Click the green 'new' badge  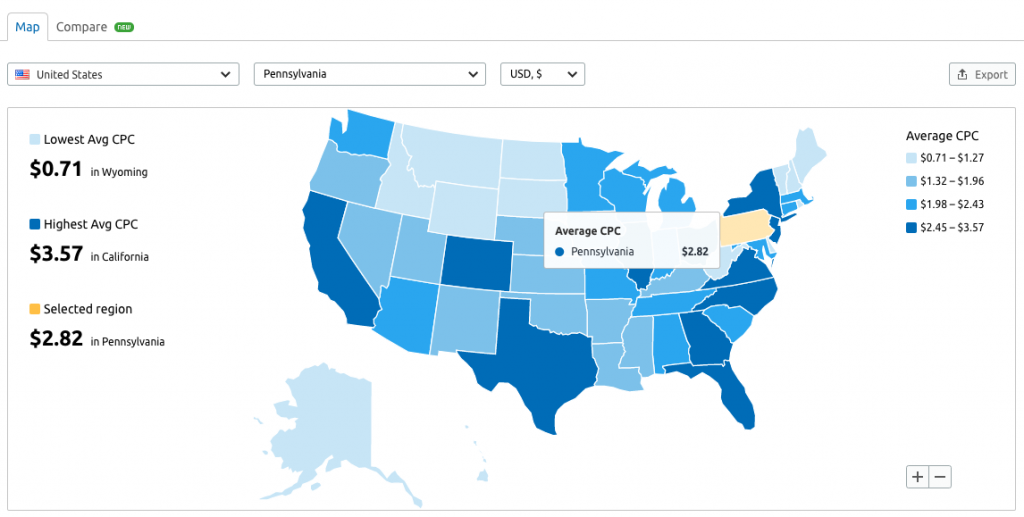pyautogui.click(x=124, y=27)
